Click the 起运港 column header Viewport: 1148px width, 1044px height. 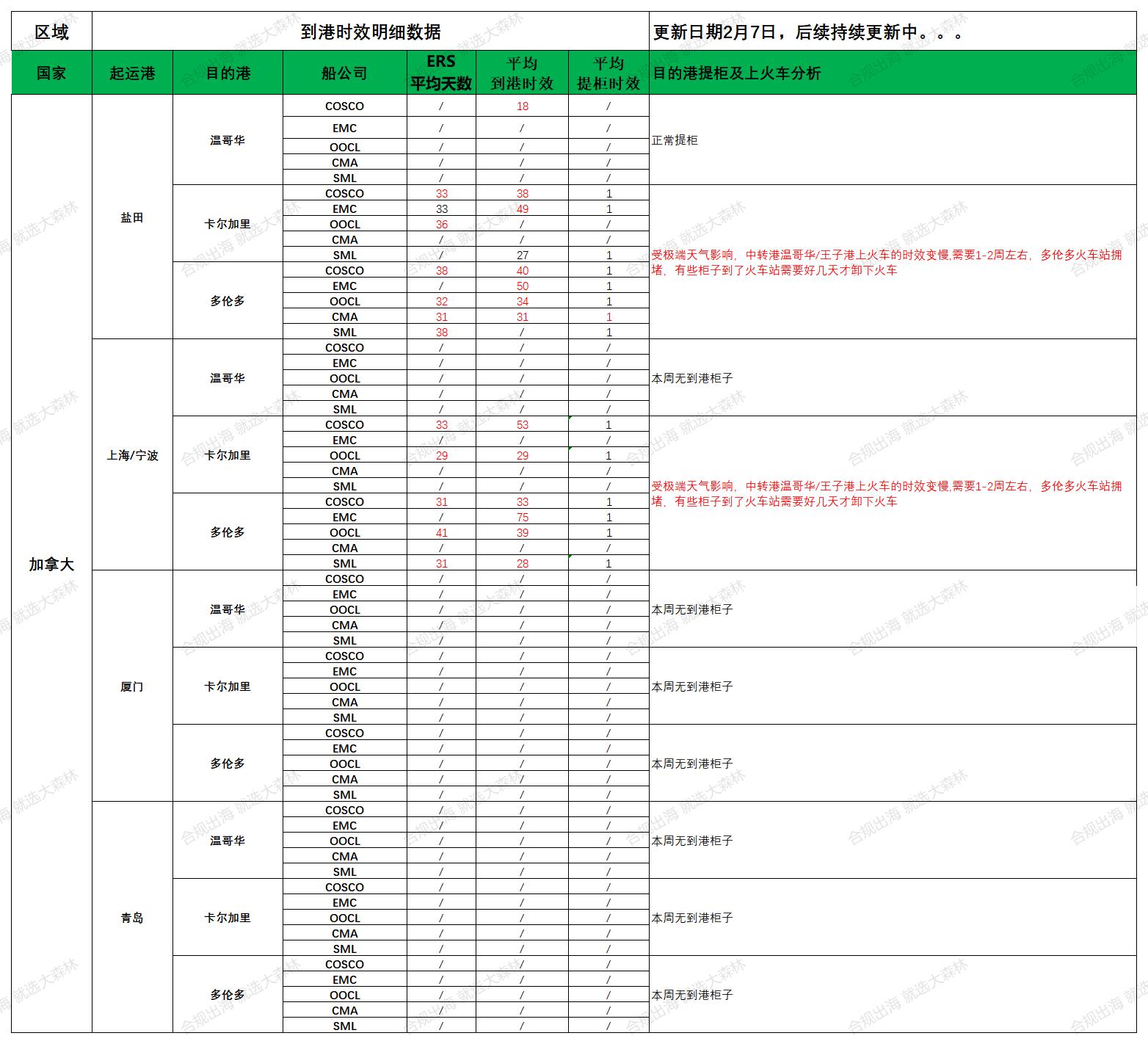pos(132,73)
